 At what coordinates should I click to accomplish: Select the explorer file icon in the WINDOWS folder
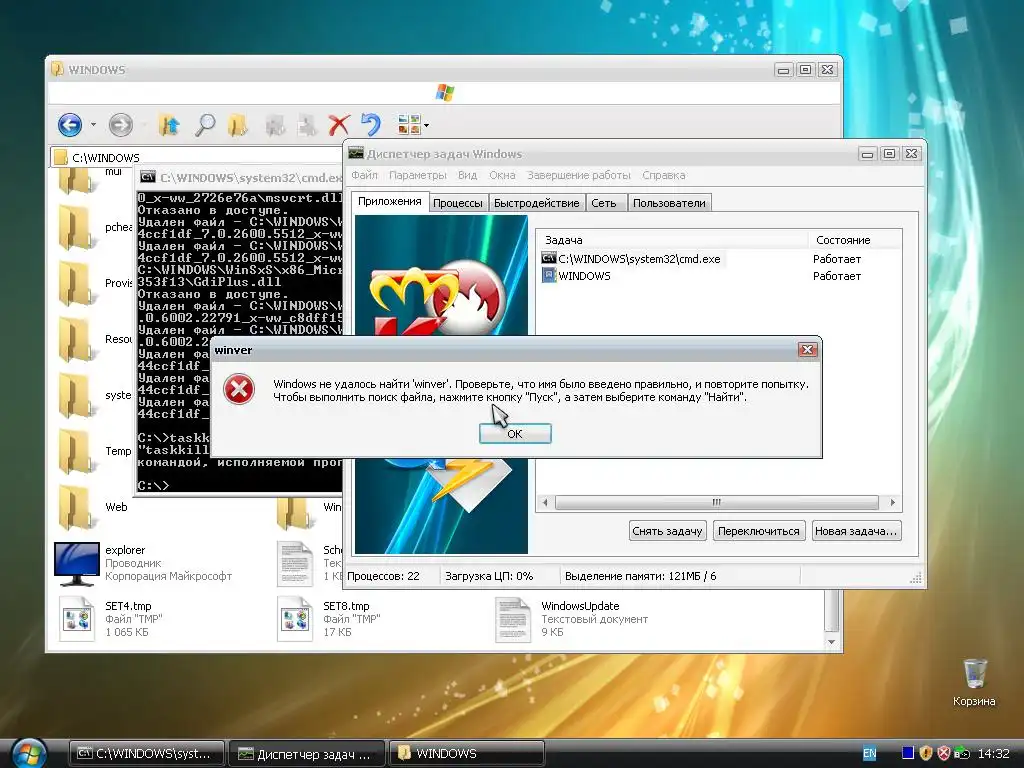click(76, 564)
